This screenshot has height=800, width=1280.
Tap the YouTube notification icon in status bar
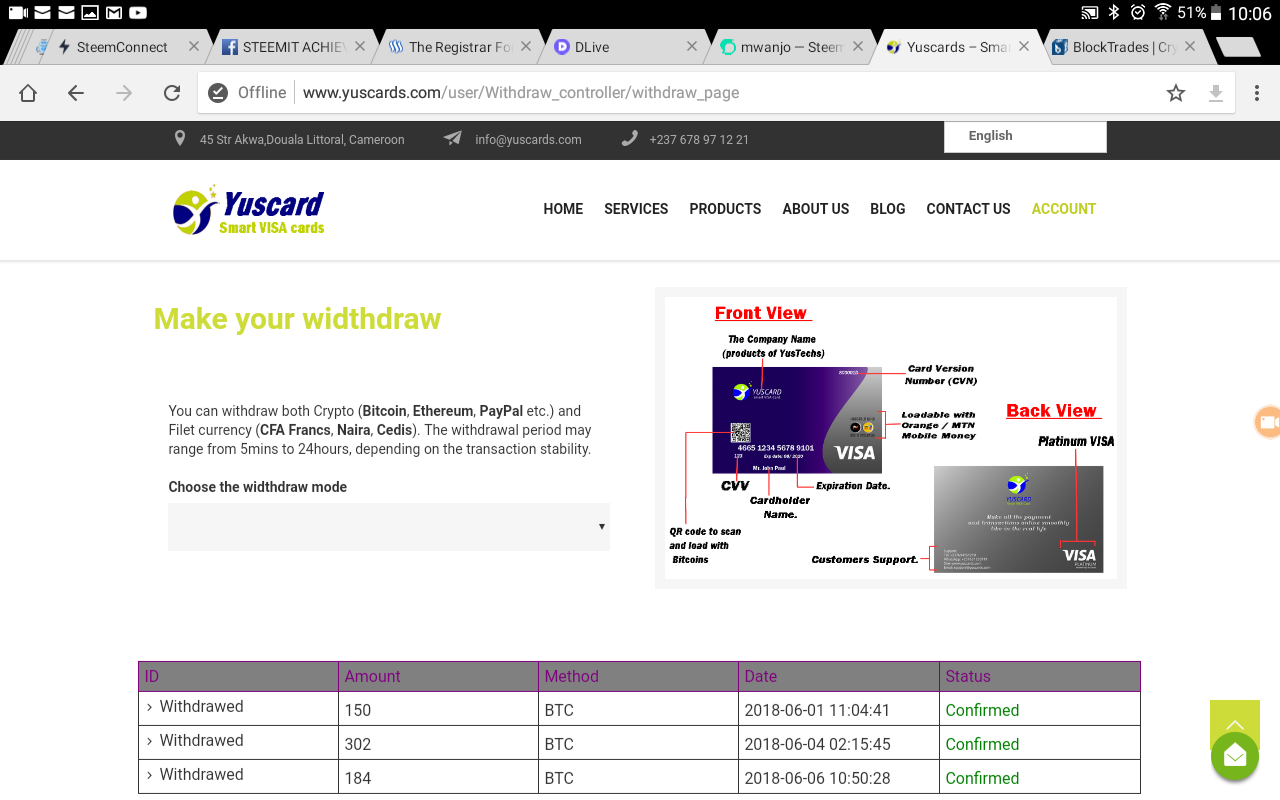pos(138,13)
